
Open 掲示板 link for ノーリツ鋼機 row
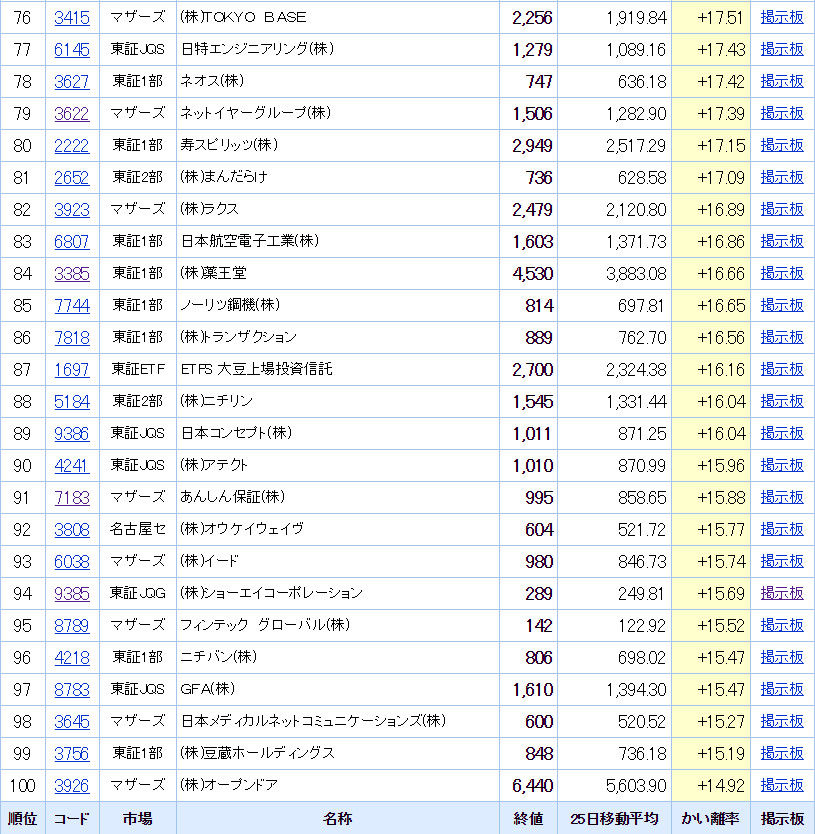tap(782, 305)
